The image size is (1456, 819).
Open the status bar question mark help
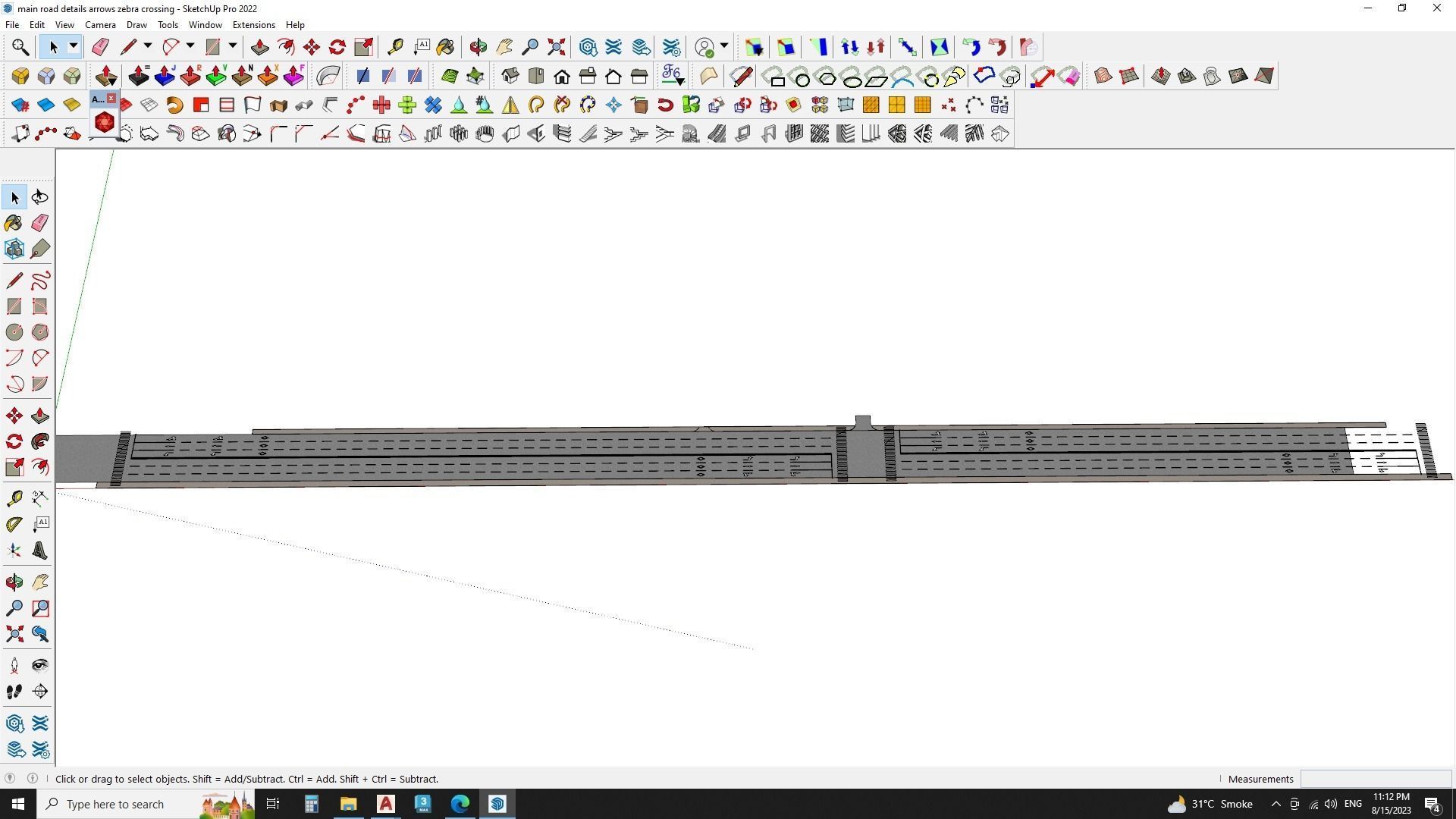pyautogui.click(x=10, y=778)
